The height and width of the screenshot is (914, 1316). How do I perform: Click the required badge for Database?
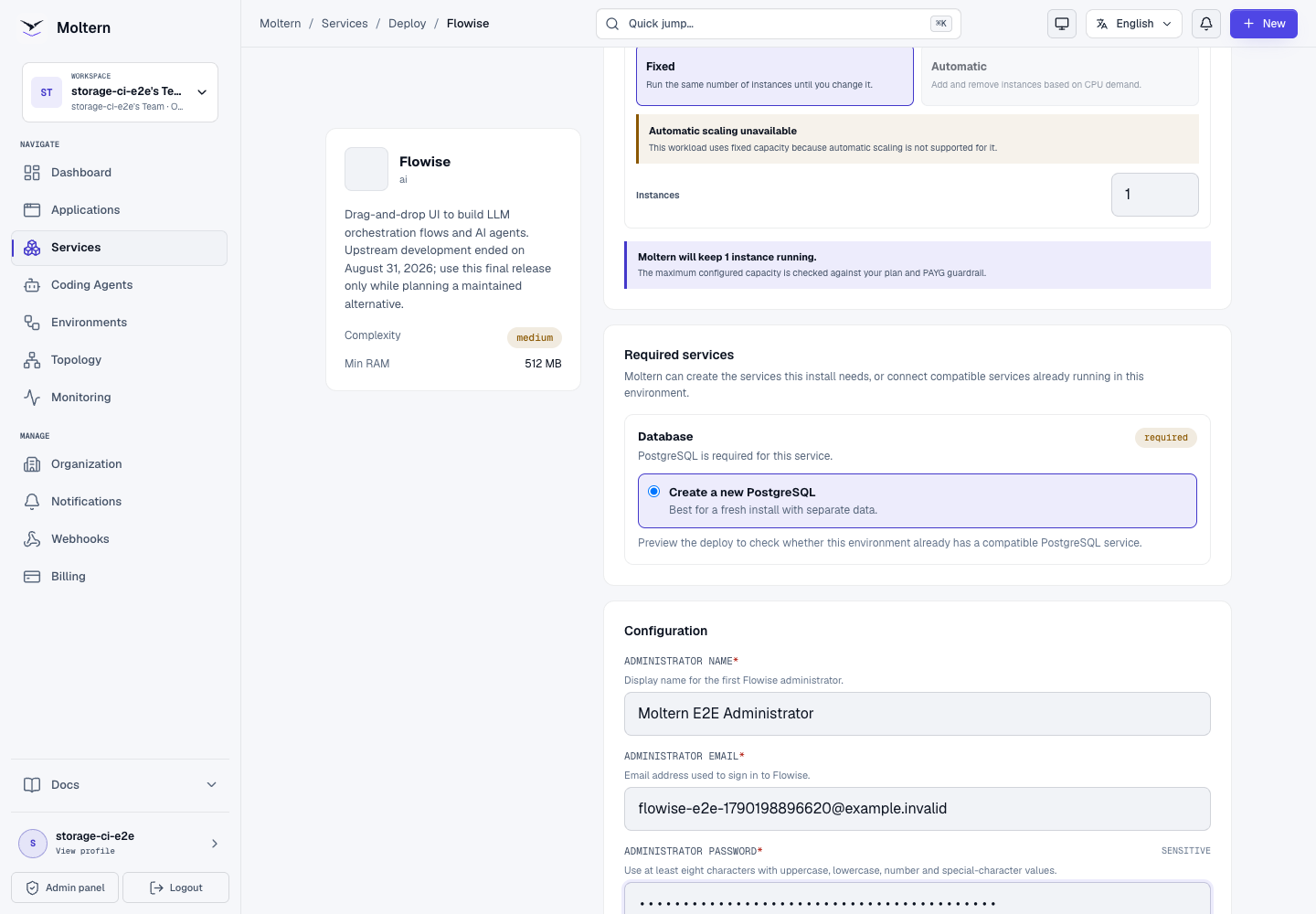coord(1166,438)
